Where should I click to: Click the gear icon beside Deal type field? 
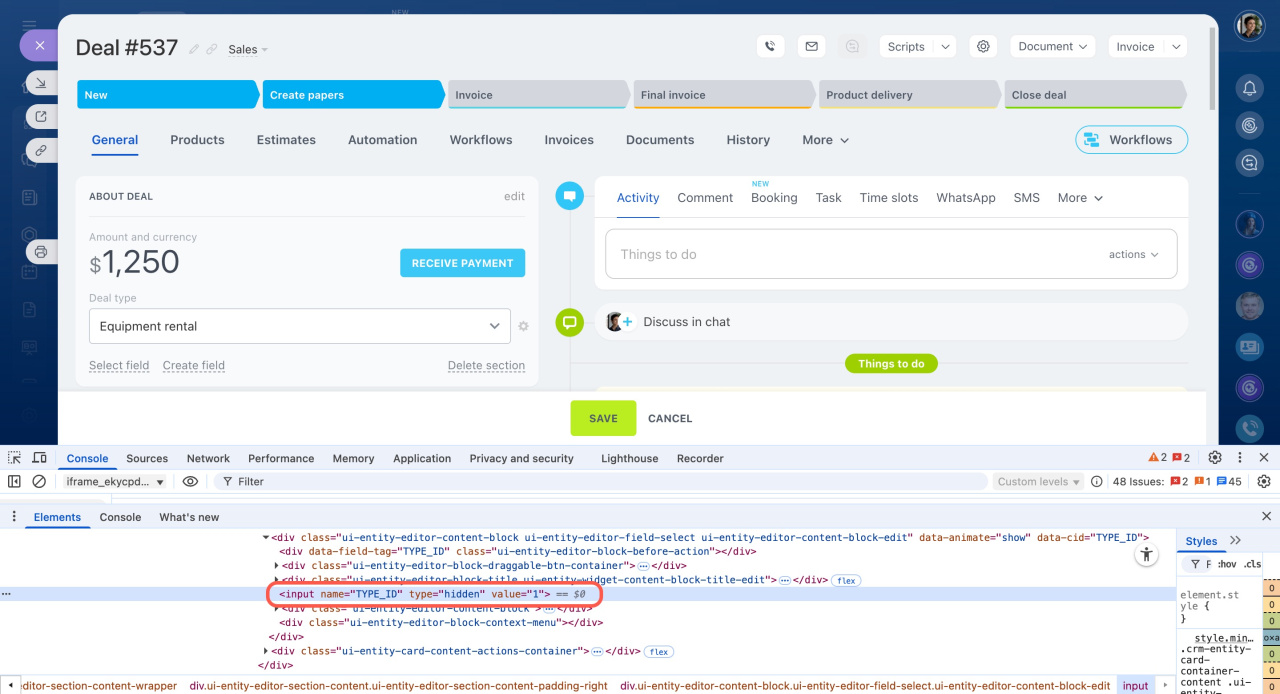(523, 326)
